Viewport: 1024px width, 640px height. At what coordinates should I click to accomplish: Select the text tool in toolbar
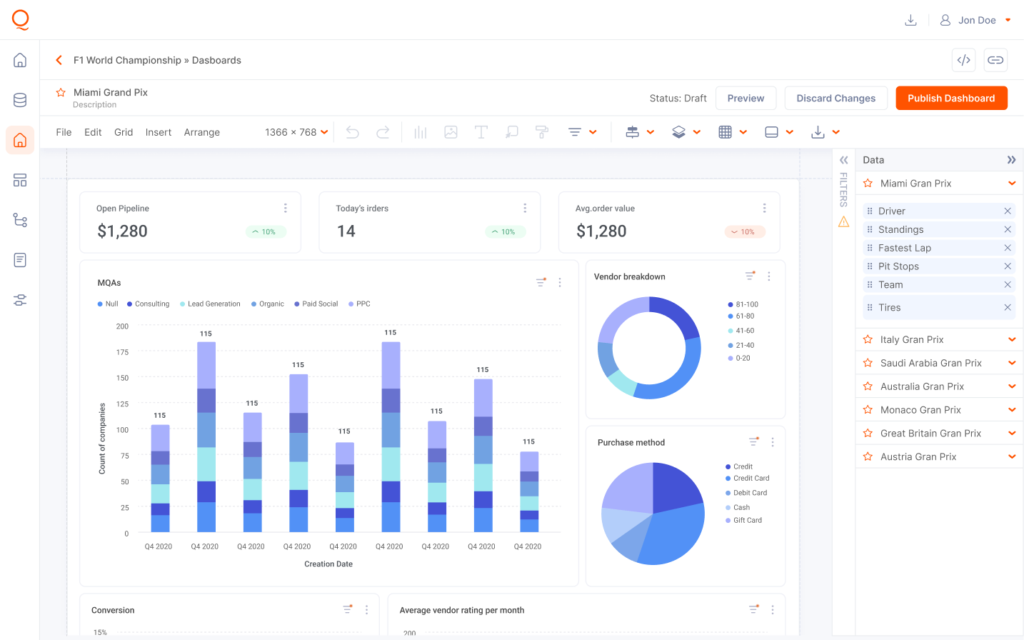[480, 132]
